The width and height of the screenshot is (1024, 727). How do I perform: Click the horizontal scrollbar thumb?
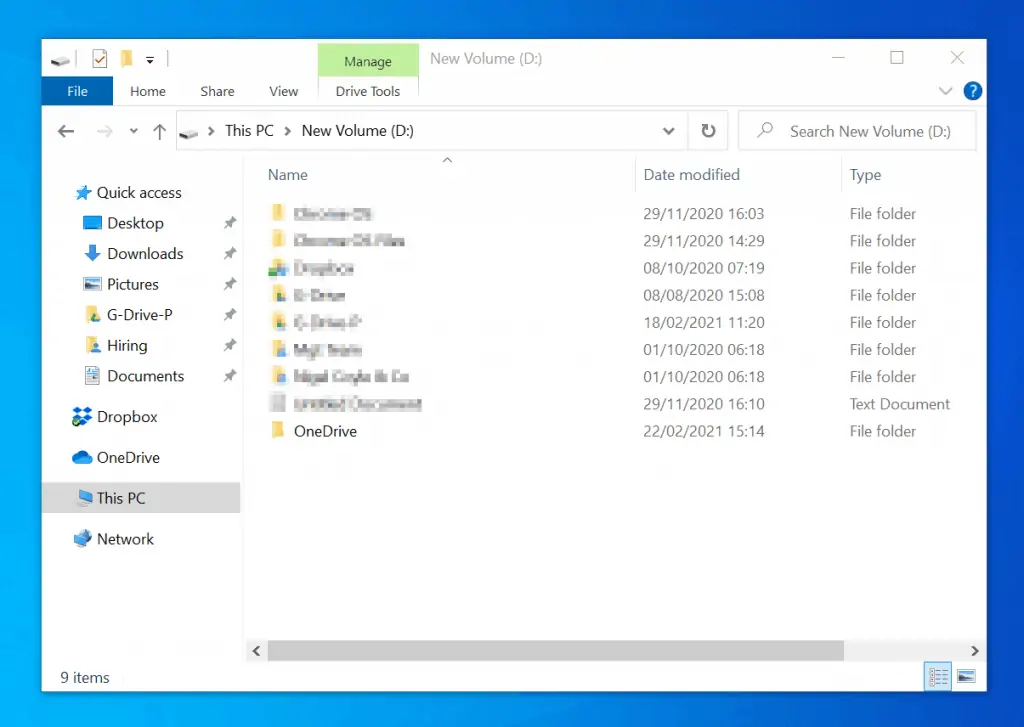click(x=556, y=651)
